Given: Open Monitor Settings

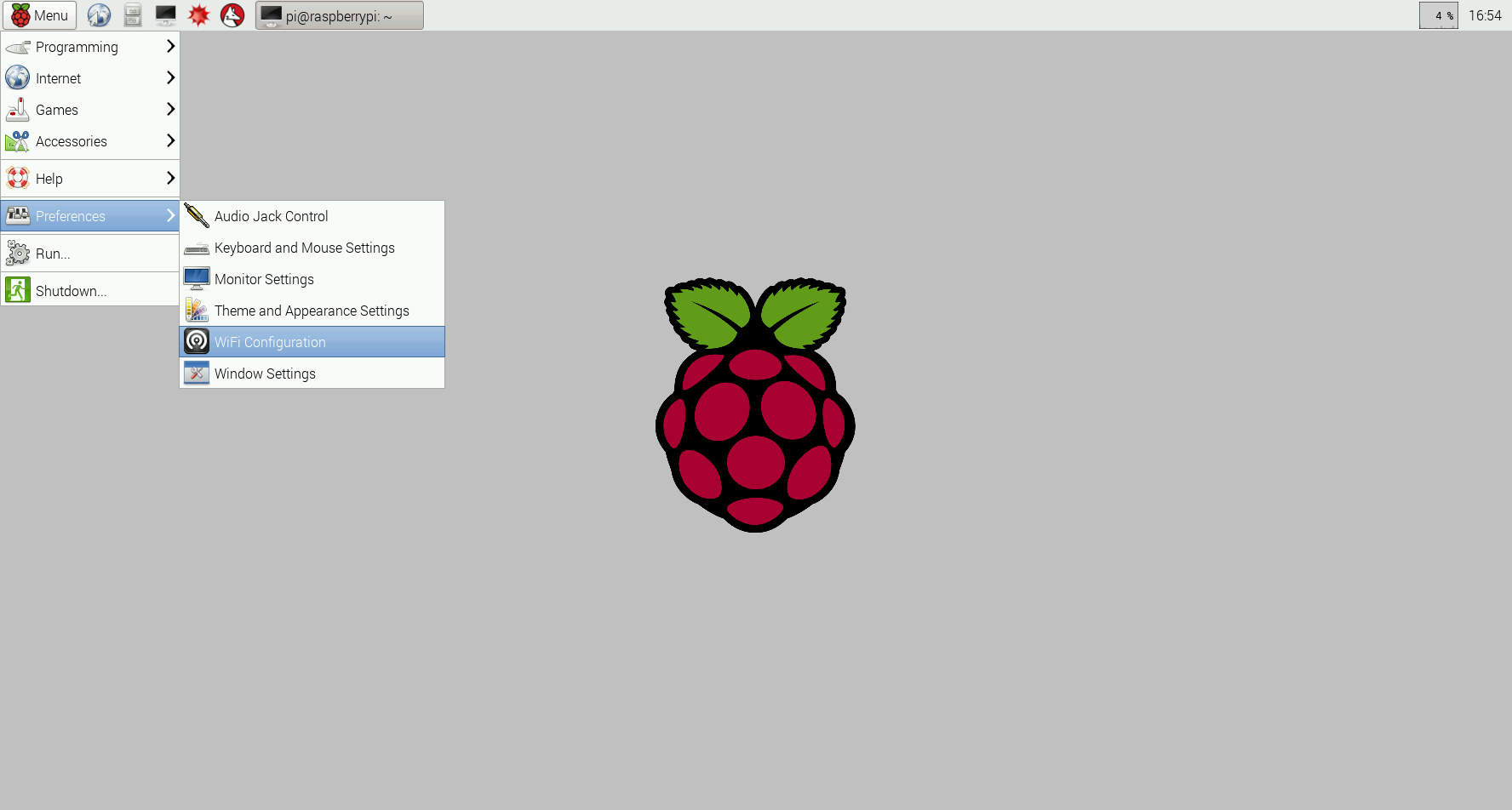Looking at the screenshot, I should click(312, 279).
